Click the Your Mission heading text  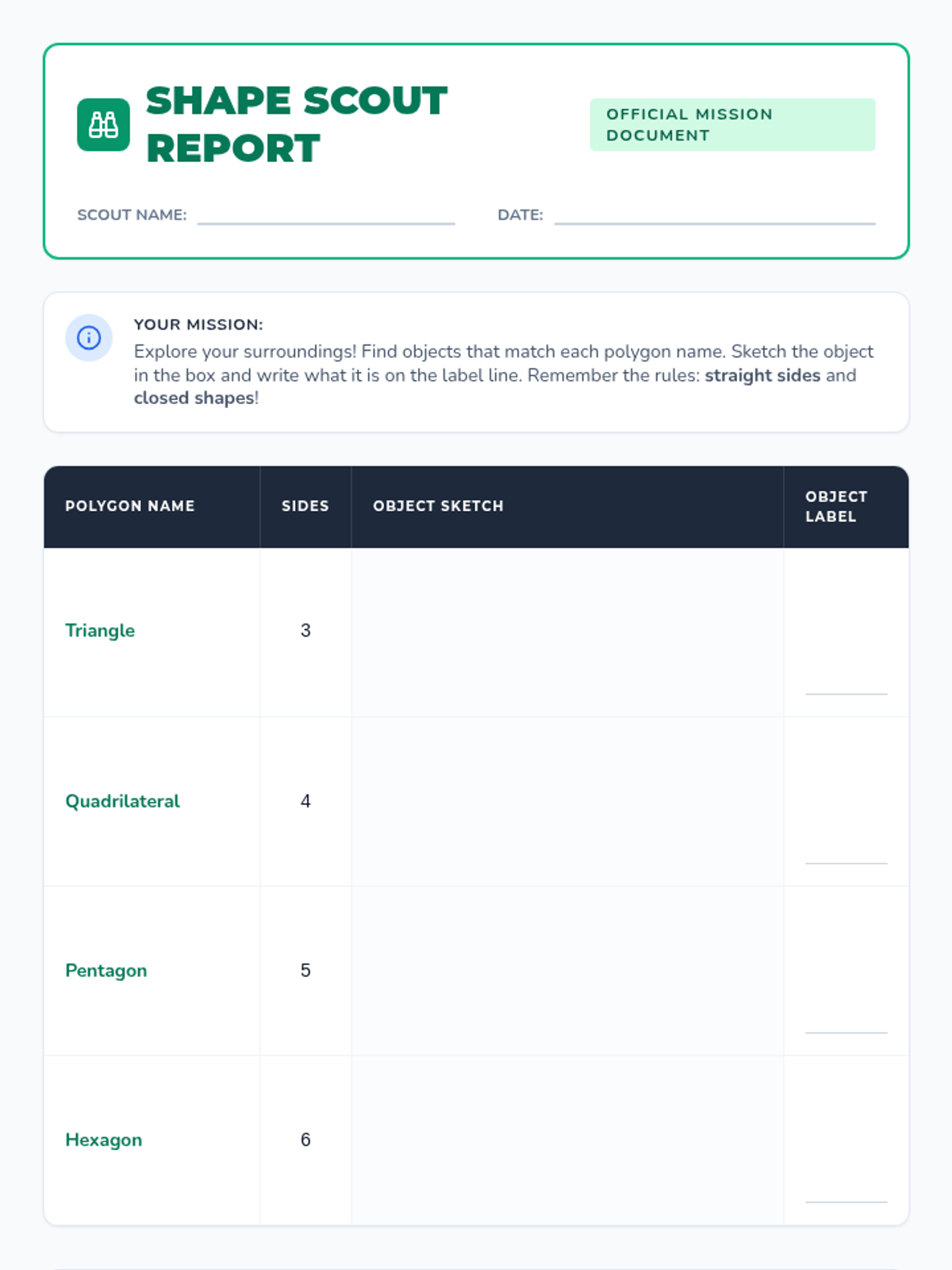point(198,325)
